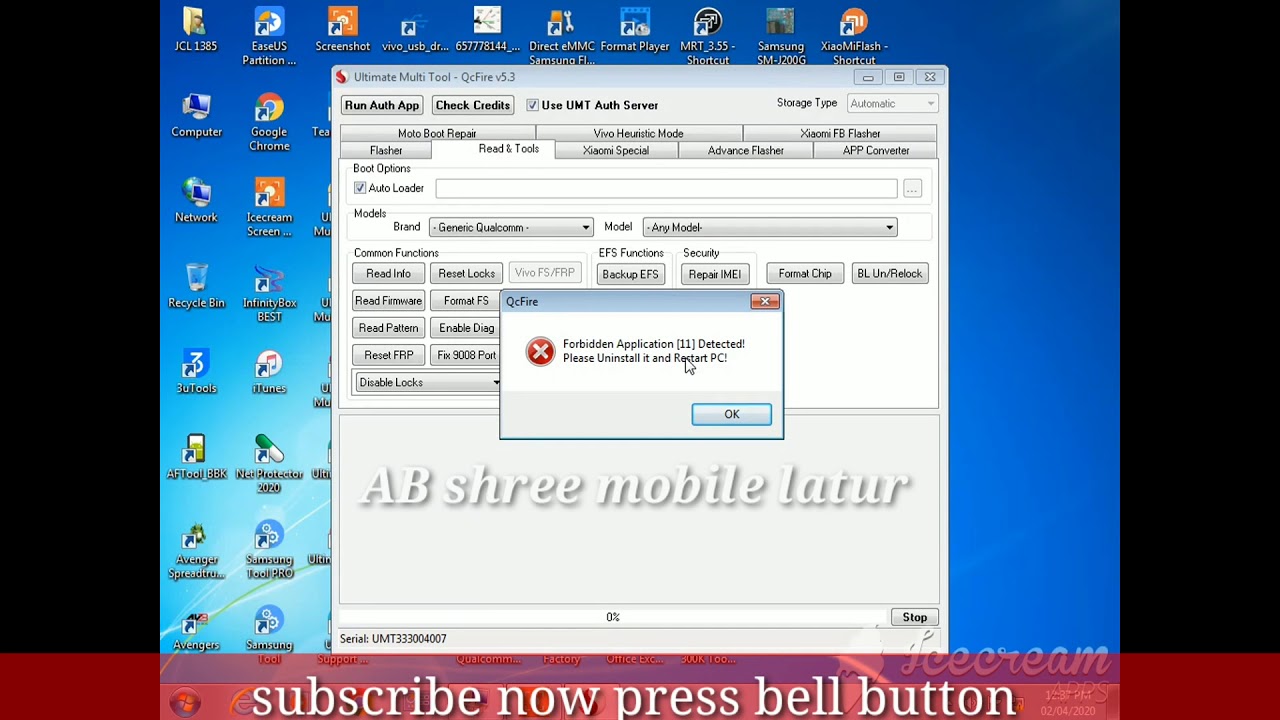Open XiaoMiFlash Shortcut desktop icon

[x=853, y=37]
